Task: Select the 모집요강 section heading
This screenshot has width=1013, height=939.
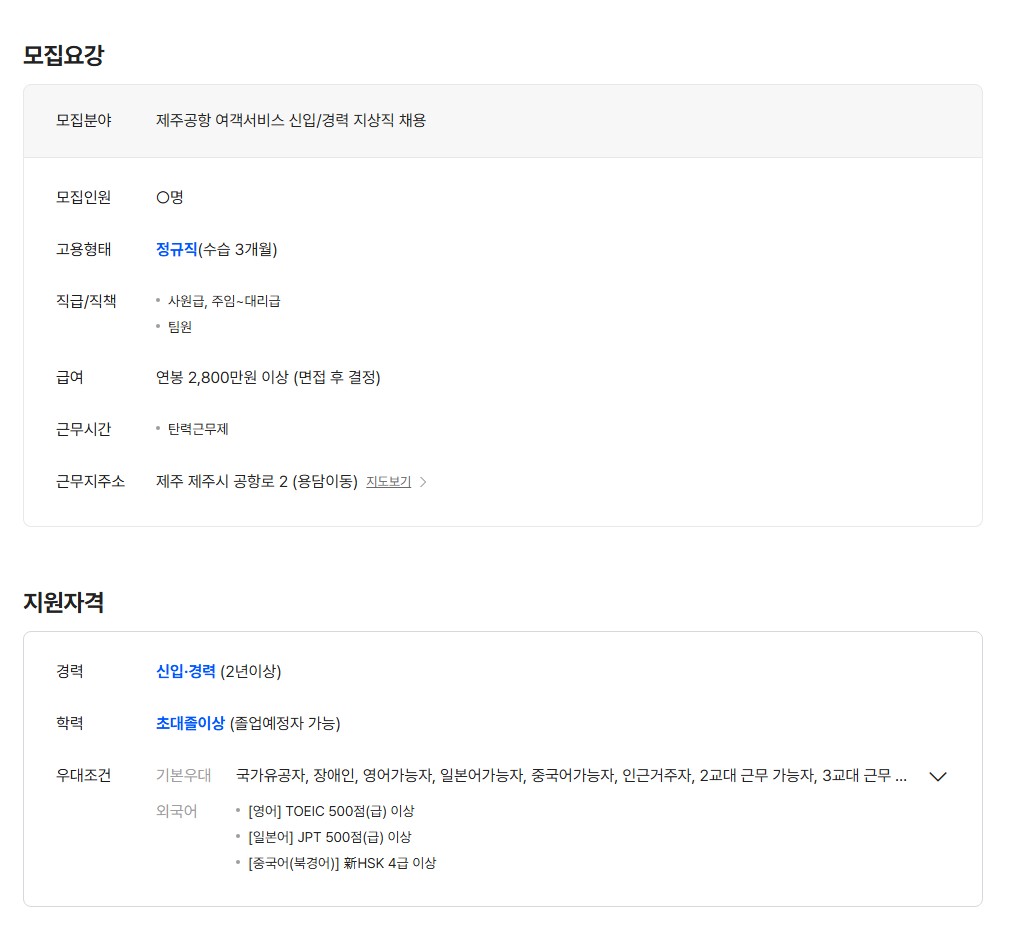Action: tap(63, 55)
